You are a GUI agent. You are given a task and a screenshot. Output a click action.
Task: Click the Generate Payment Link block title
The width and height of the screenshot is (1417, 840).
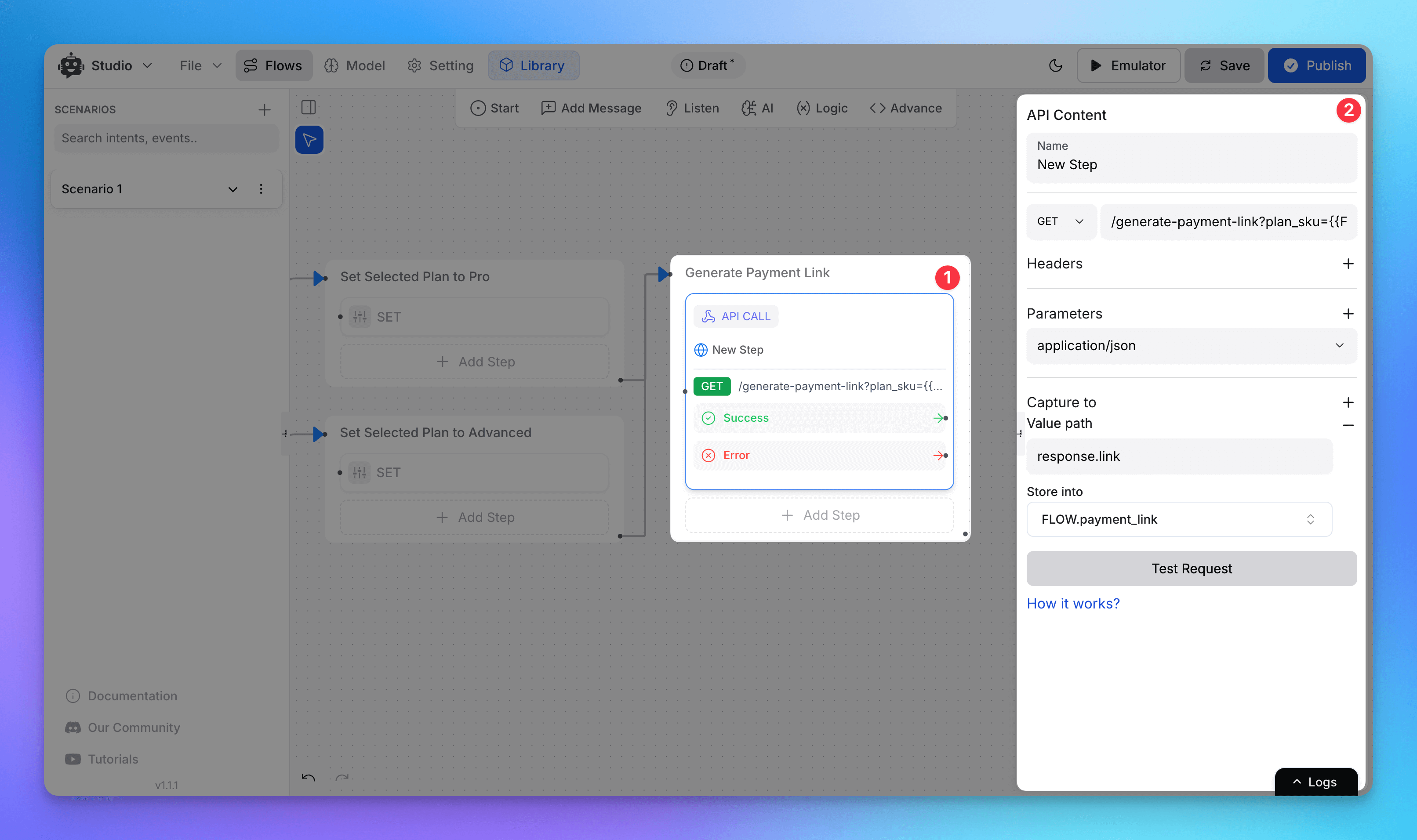click(757, 273)
